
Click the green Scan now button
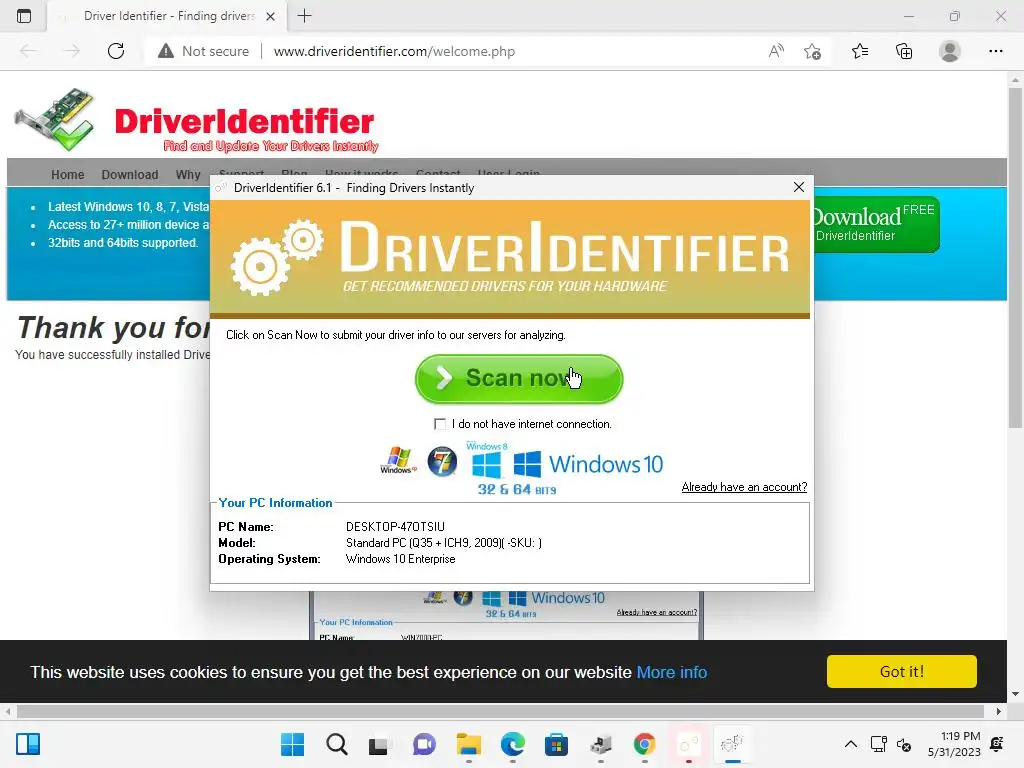coord(519,379)
